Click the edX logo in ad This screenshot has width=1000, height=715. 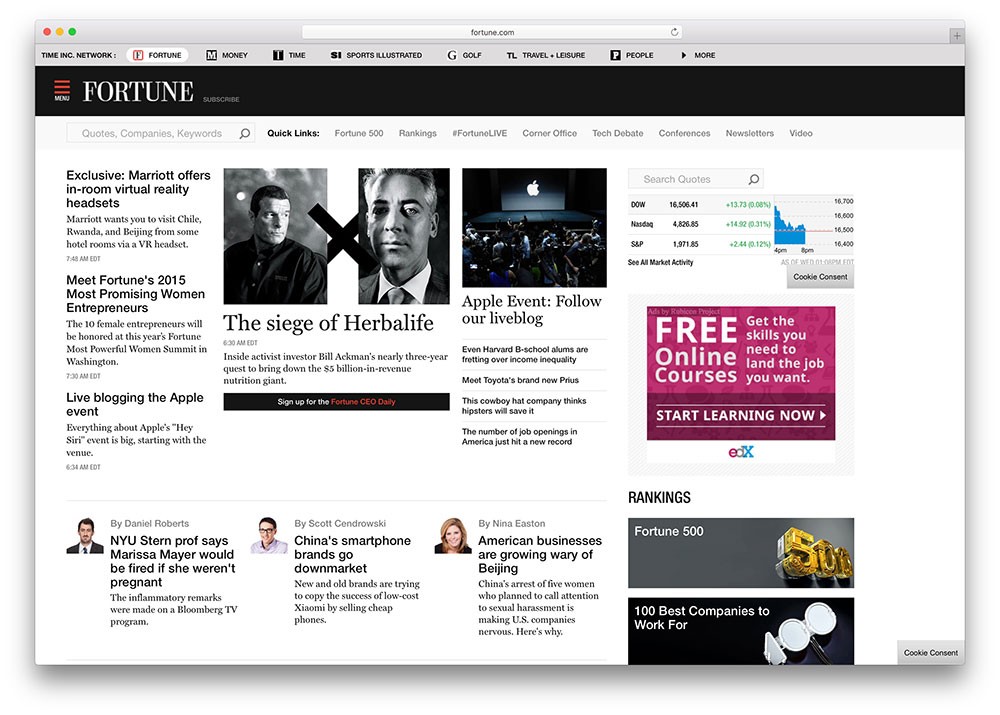click(x=741, y=452)
